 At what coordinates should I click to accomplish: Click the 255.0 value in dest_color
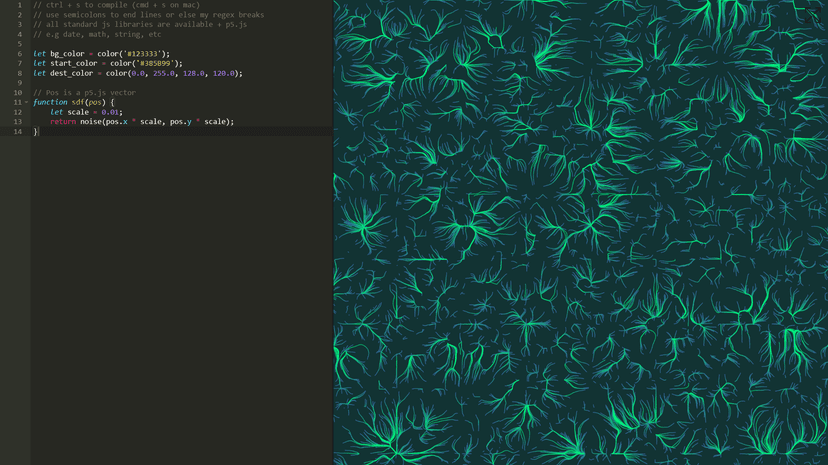coord(163,73)
